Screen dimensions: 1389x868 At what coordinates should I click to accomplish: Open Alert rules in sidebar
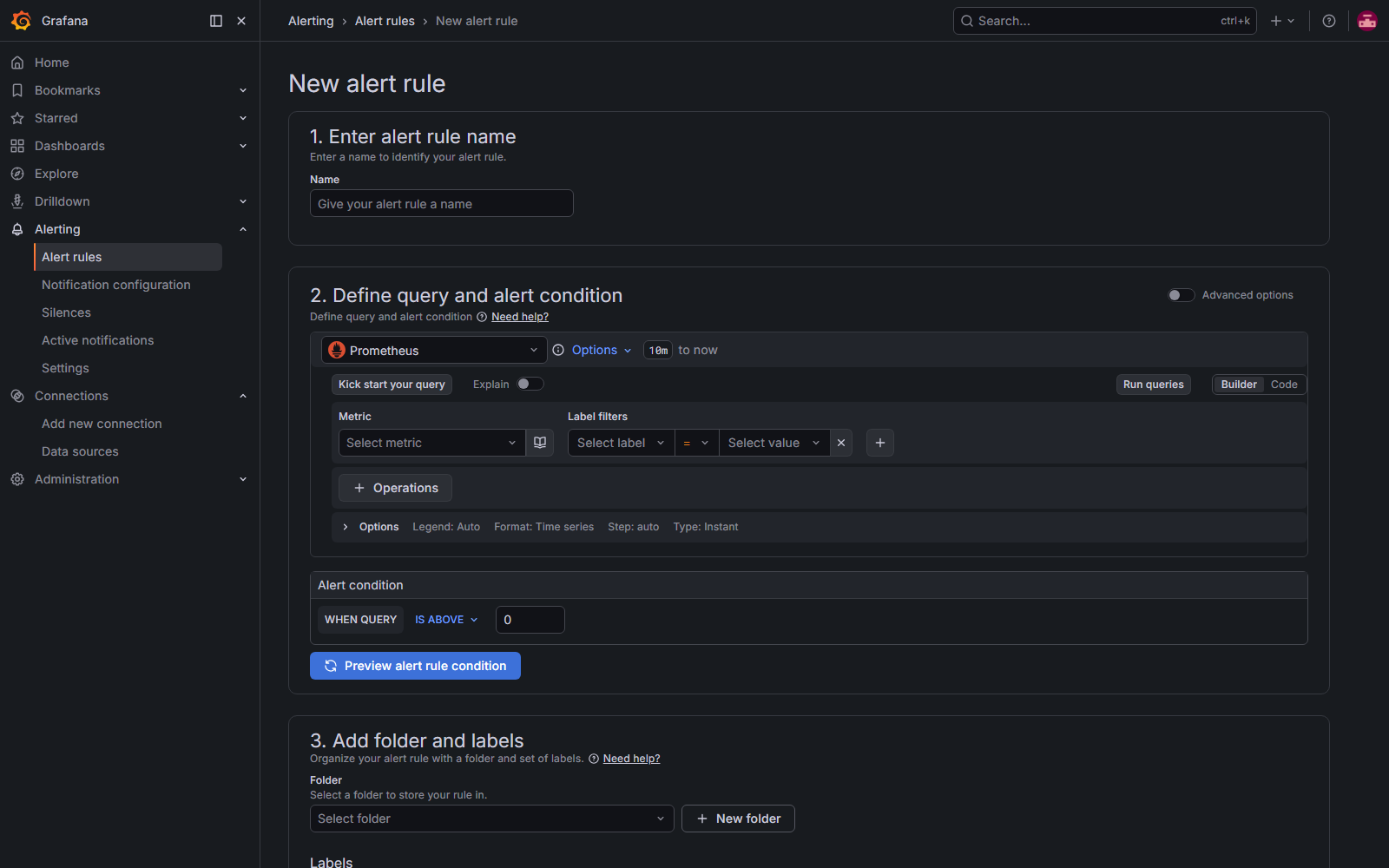pyautogui.click(x=128, y=257)
